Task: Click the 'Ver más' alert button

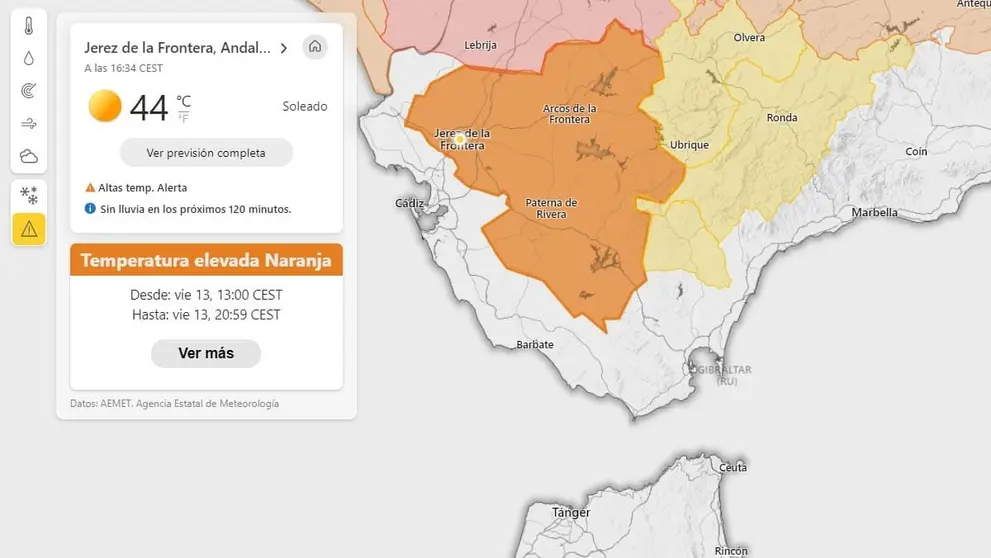Action: [206, 353]
